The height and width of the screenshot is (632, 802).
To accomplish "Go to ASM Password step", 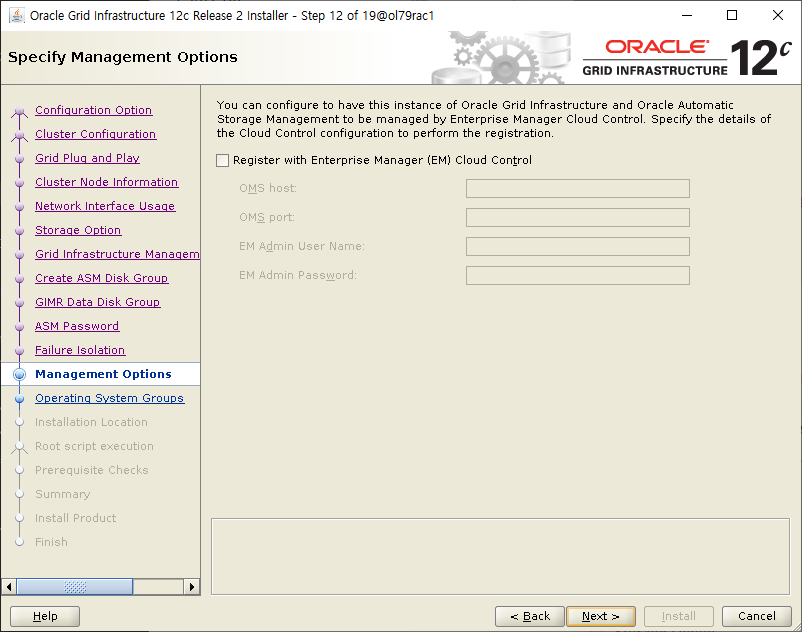I will (x=77, y=326).
